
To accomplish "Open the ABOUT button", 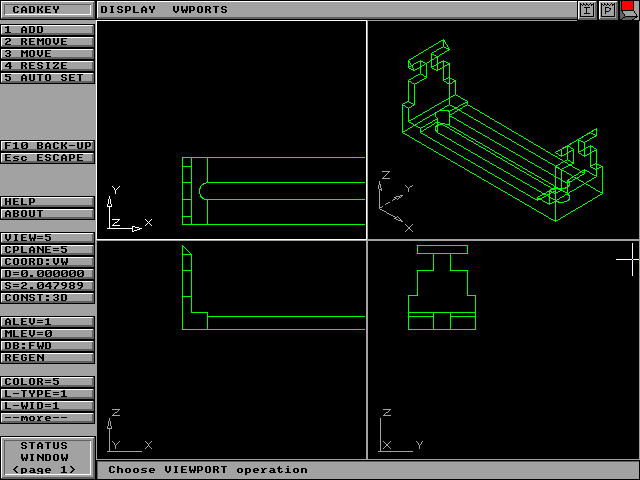I will 48,214.
